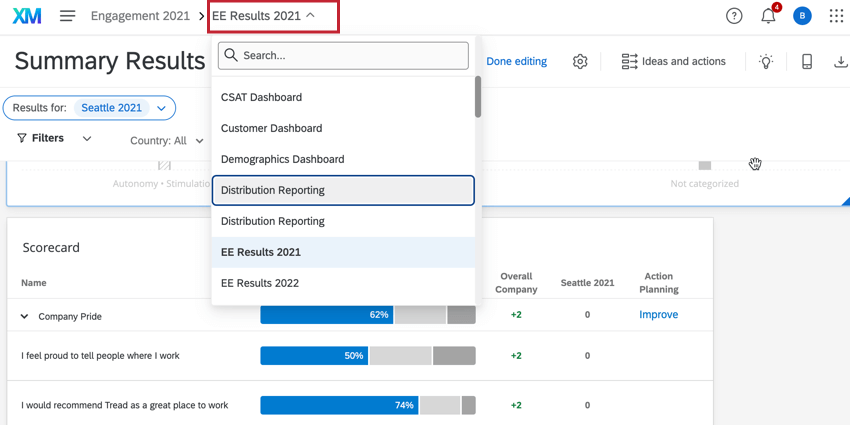Screen dimensions: 850x425
Task: Toggle mobile preview icon
Action: (807, 62)
